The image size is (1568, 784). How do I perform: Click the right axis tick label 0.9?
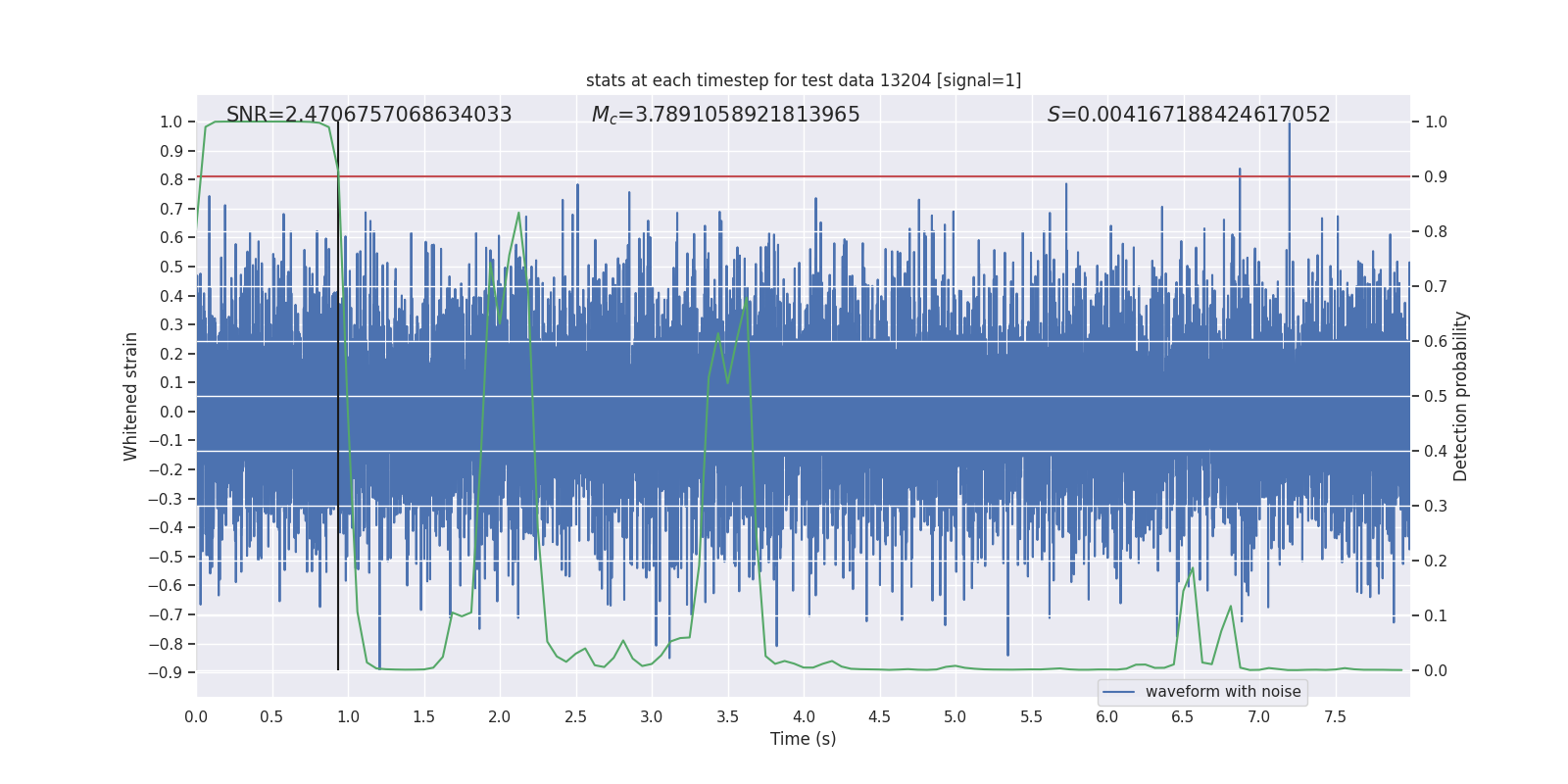(x=1436, y=177)
